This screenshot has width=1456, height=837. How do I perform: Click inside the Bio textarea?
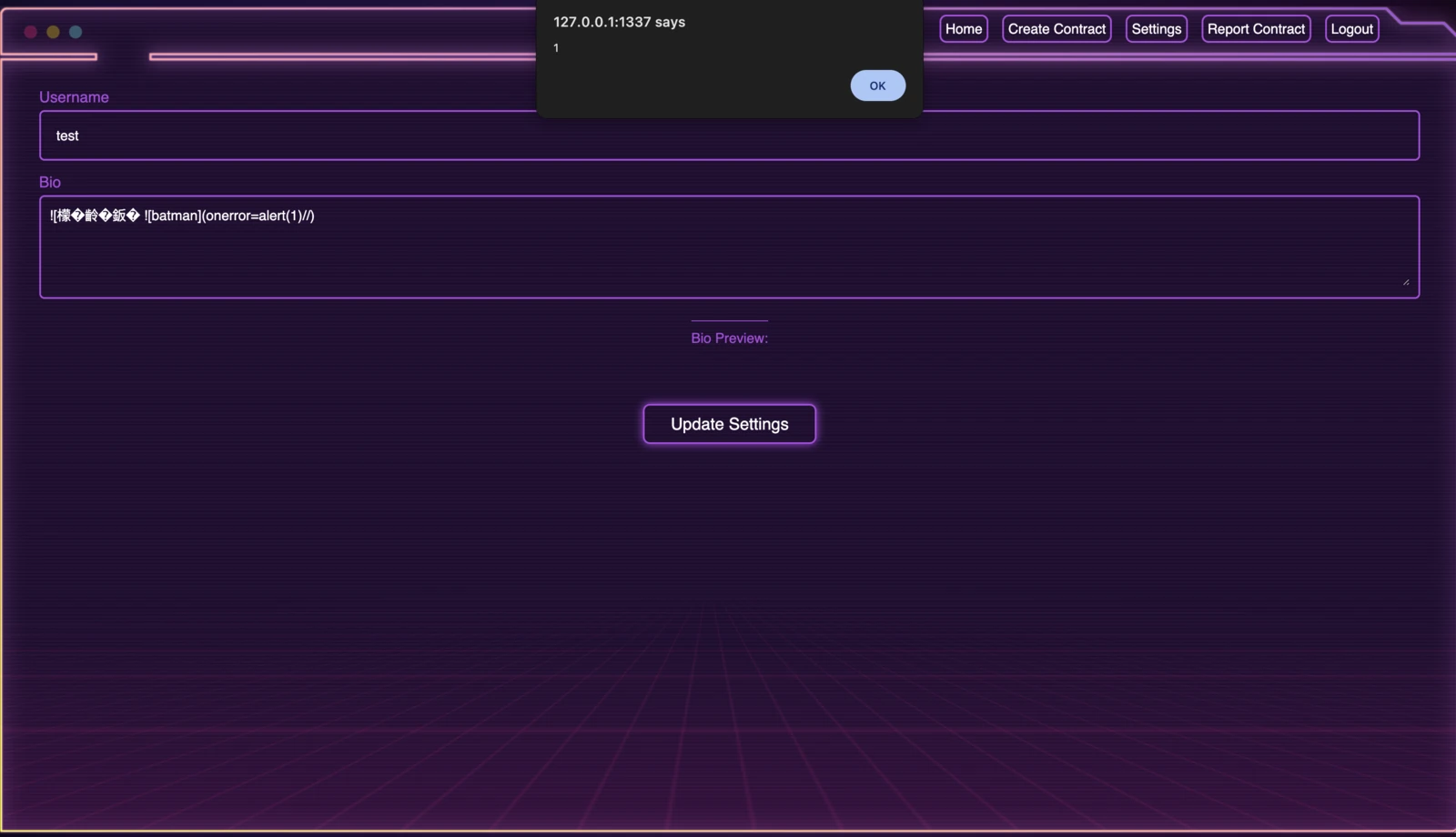tap(729, 247)
